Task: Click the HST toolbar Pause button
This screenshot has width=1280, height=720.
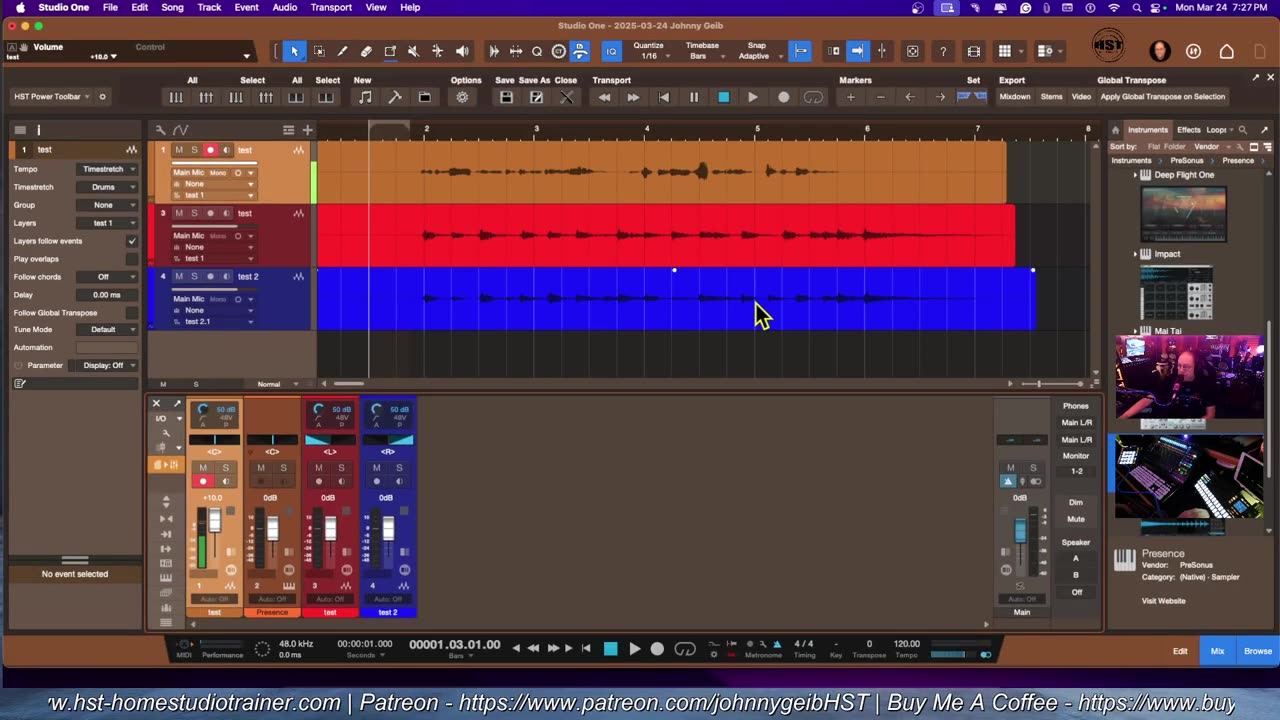Action: tap(693, 97)
